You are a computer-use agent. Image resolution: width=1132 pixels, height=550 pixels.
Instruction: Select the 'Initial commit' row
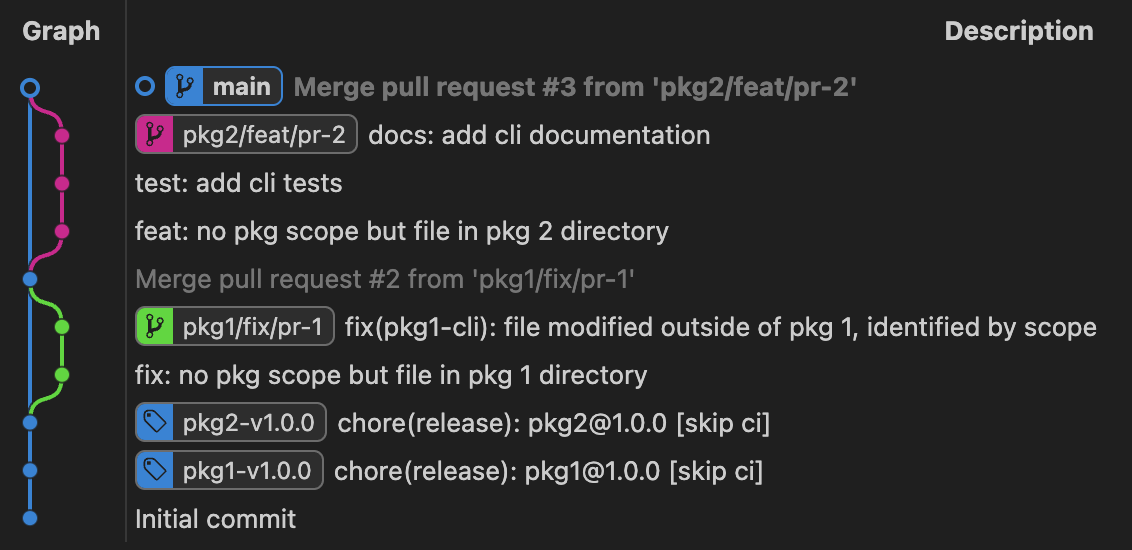click(x=215, y=519)
